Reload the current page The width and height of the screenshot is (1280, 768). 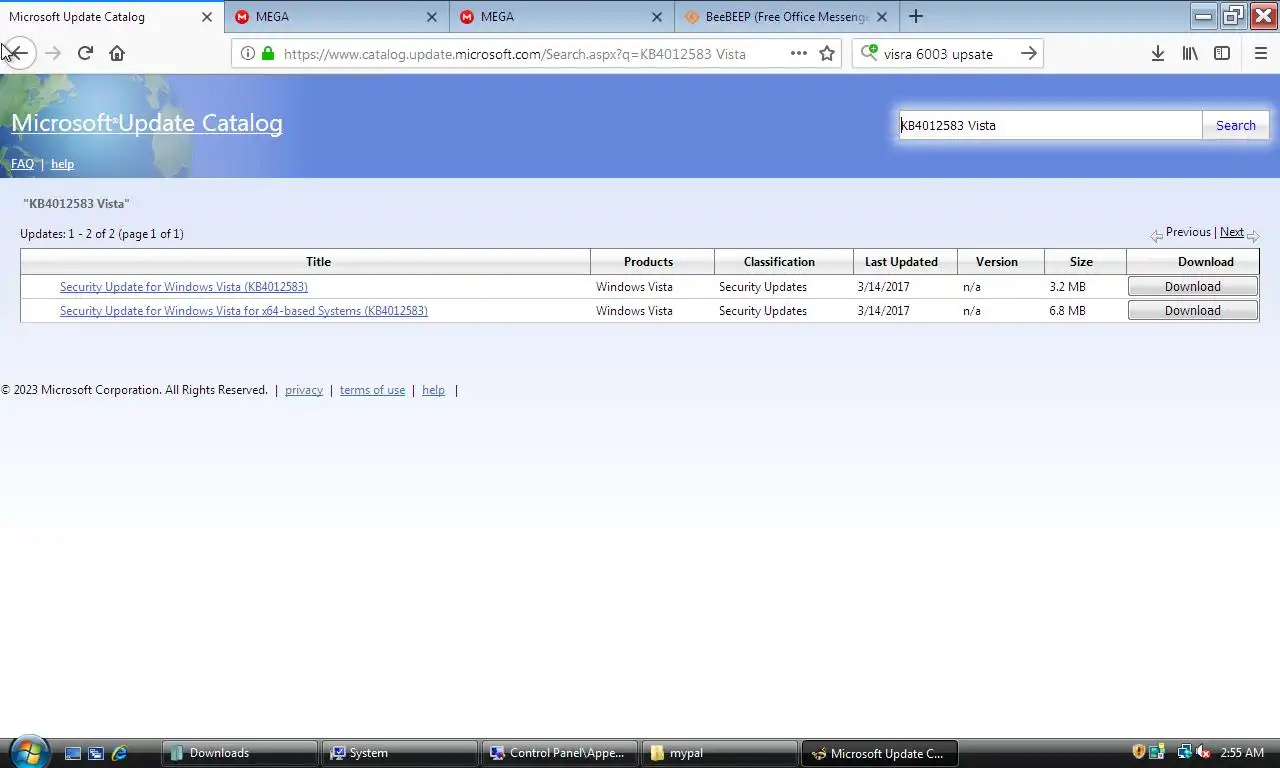tap(85, 53)
